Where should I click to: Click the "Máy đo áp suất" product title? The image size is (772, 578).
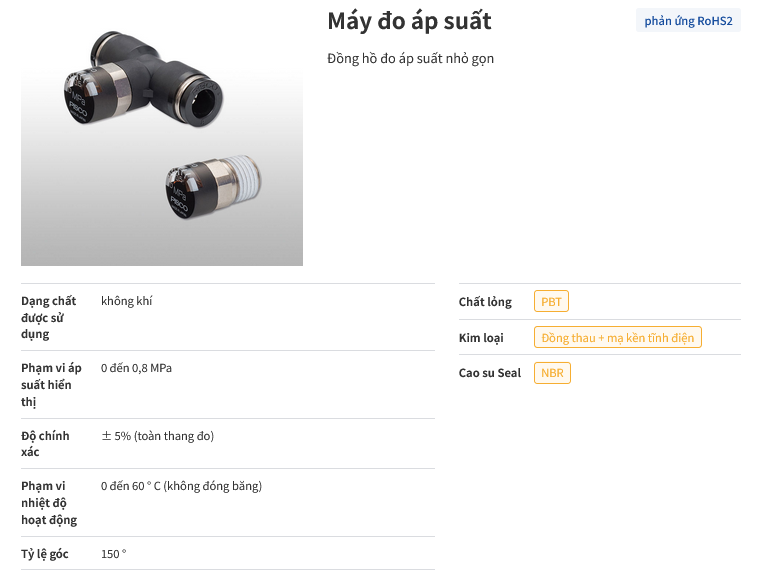(x=409, y=21)
